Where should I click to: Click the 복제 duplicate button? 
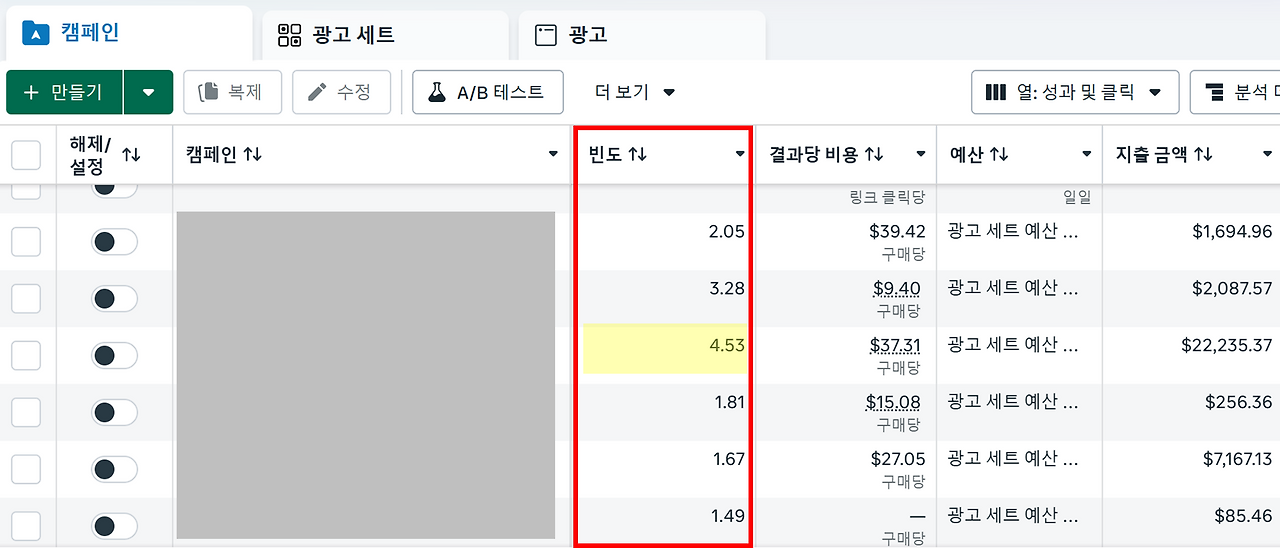click(232, 92)
